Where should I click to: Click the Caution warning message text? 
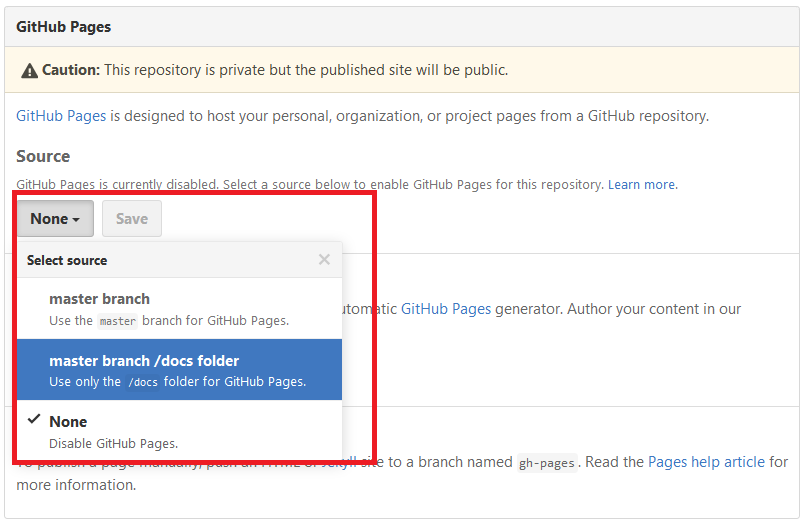(x=275, y=70)
